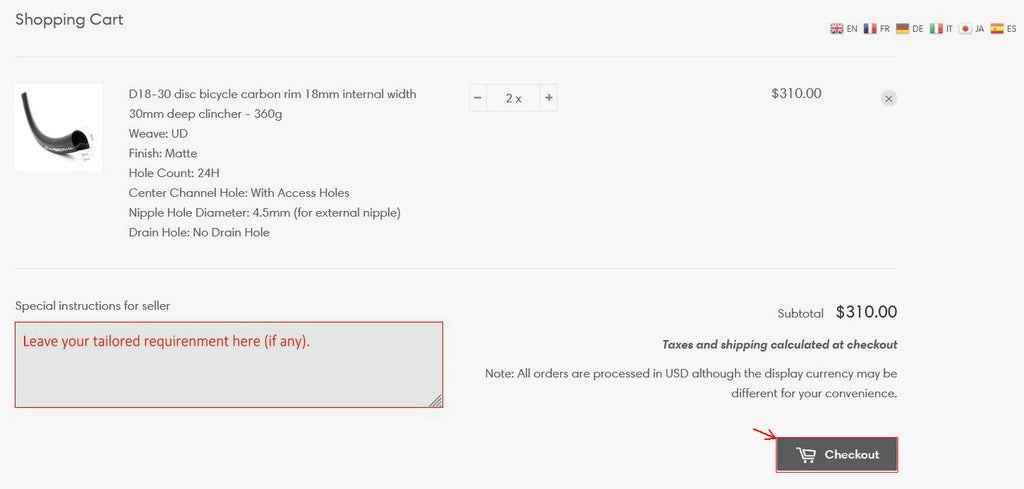Image resolution: width=1024 pixels, height=489 pixels.
Task: Open the D18-30 disc carbon rim title link
Action: 272,104
